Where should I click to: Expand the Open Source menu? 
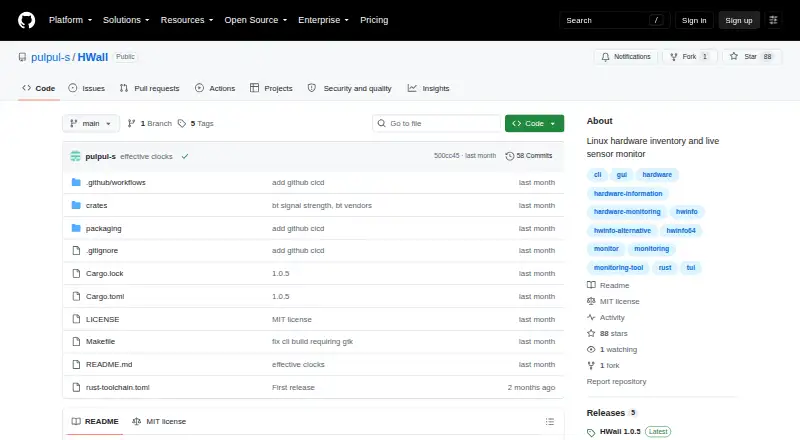(256, 20)
